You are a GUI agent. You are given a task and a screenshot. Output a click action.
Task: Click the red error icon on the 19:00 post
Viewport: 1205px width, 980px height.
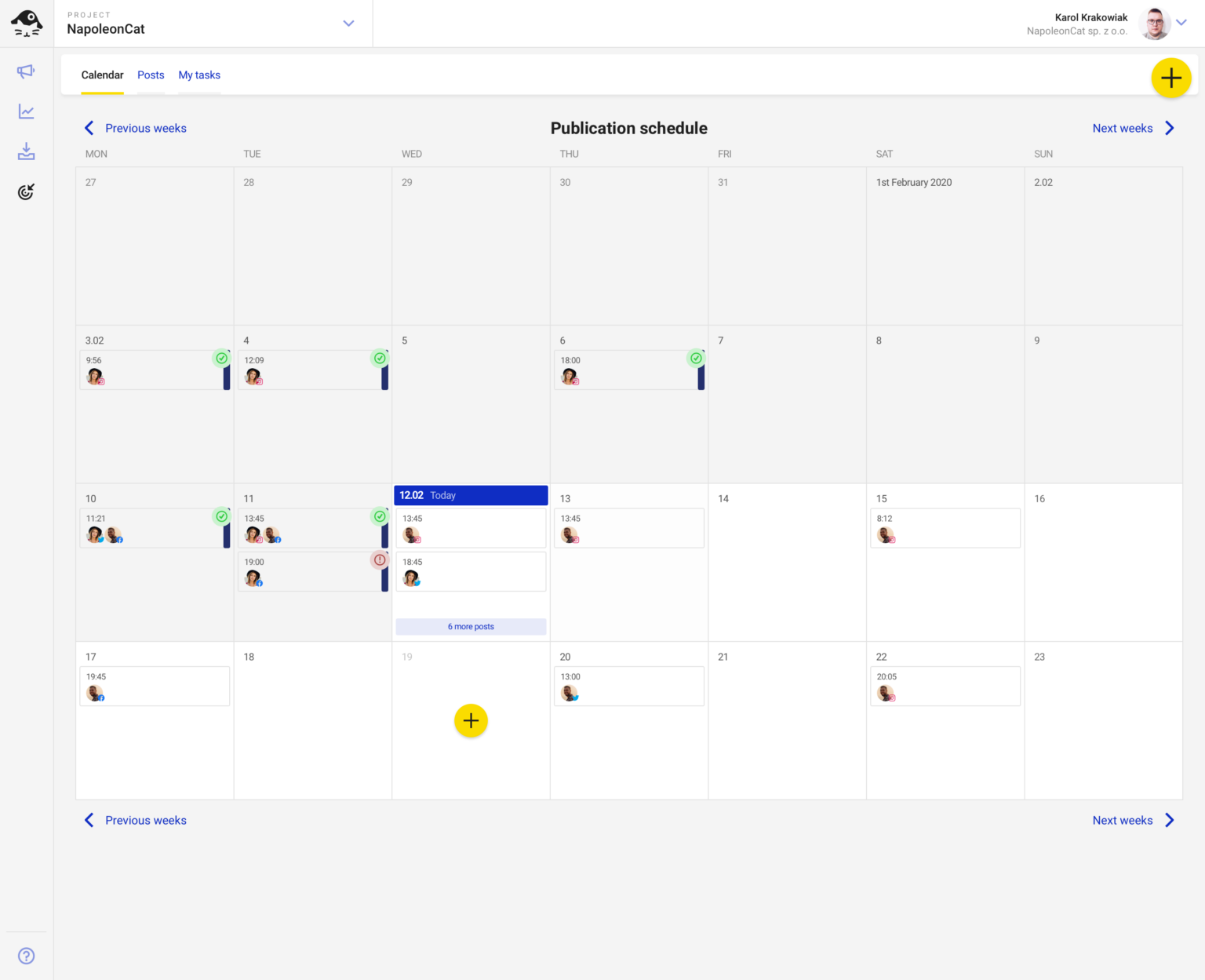pyautogui.click(x=380, y=559)
